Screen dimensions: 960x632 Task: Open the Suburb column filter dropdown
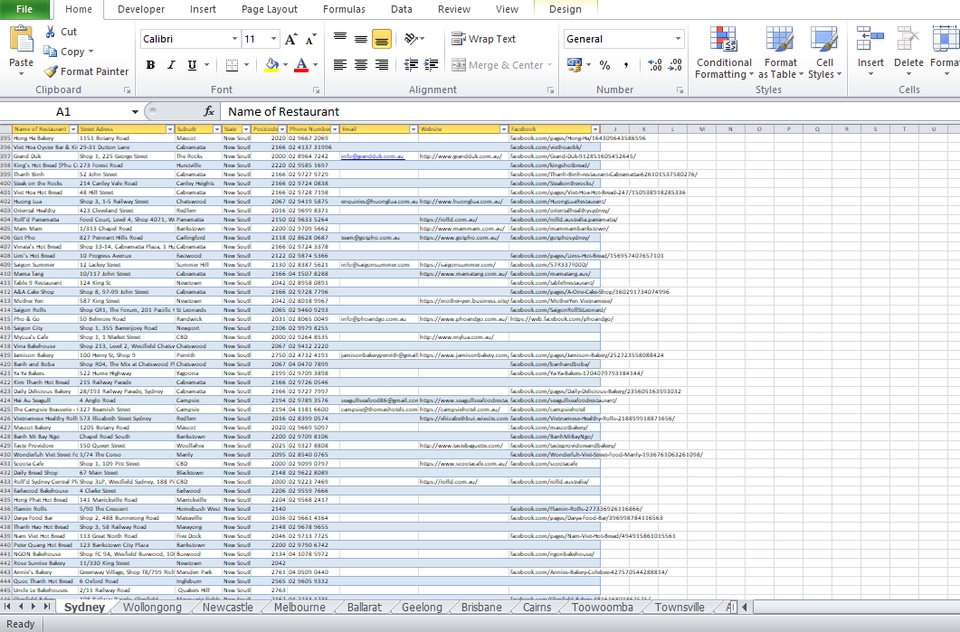pyautogui.click(x=217, y=129)
